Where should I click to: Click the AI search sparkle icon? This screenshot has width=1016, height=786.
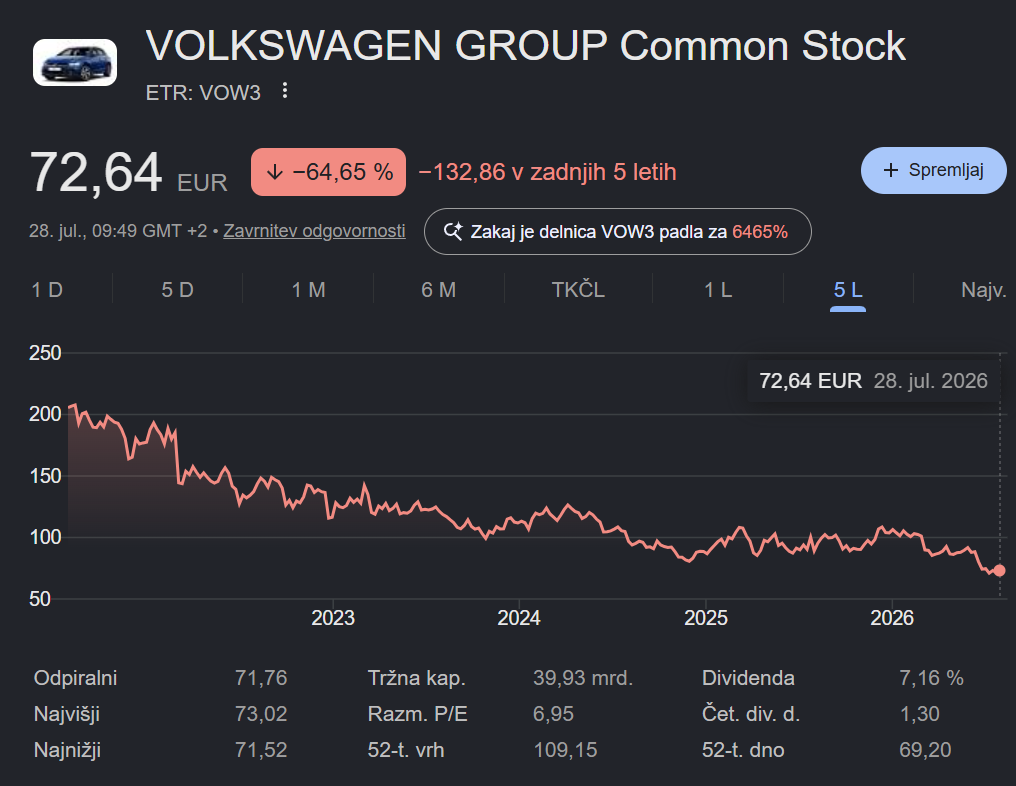(453, 231)
